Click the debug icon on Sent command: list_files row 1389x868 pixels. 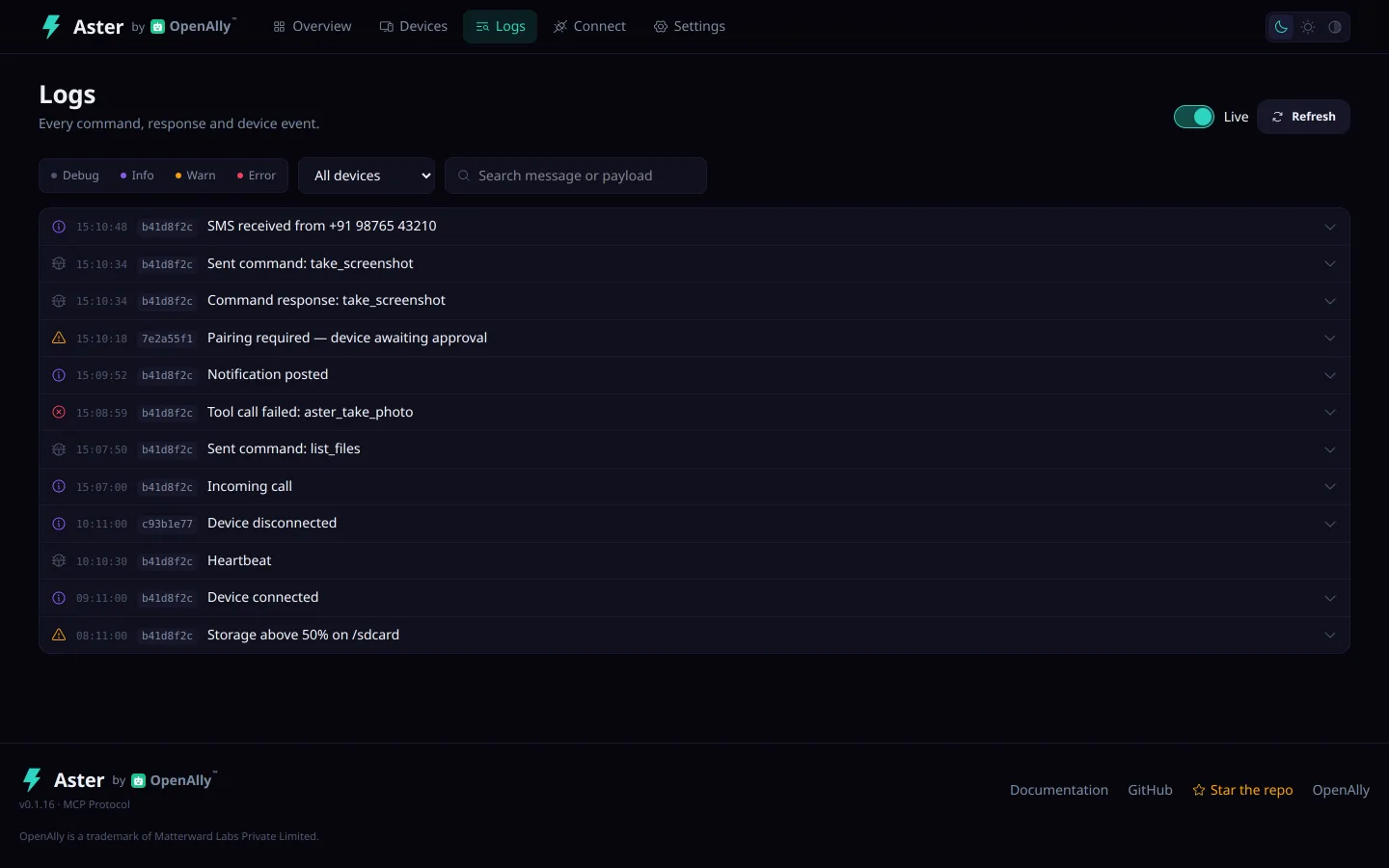pos(59,449)
